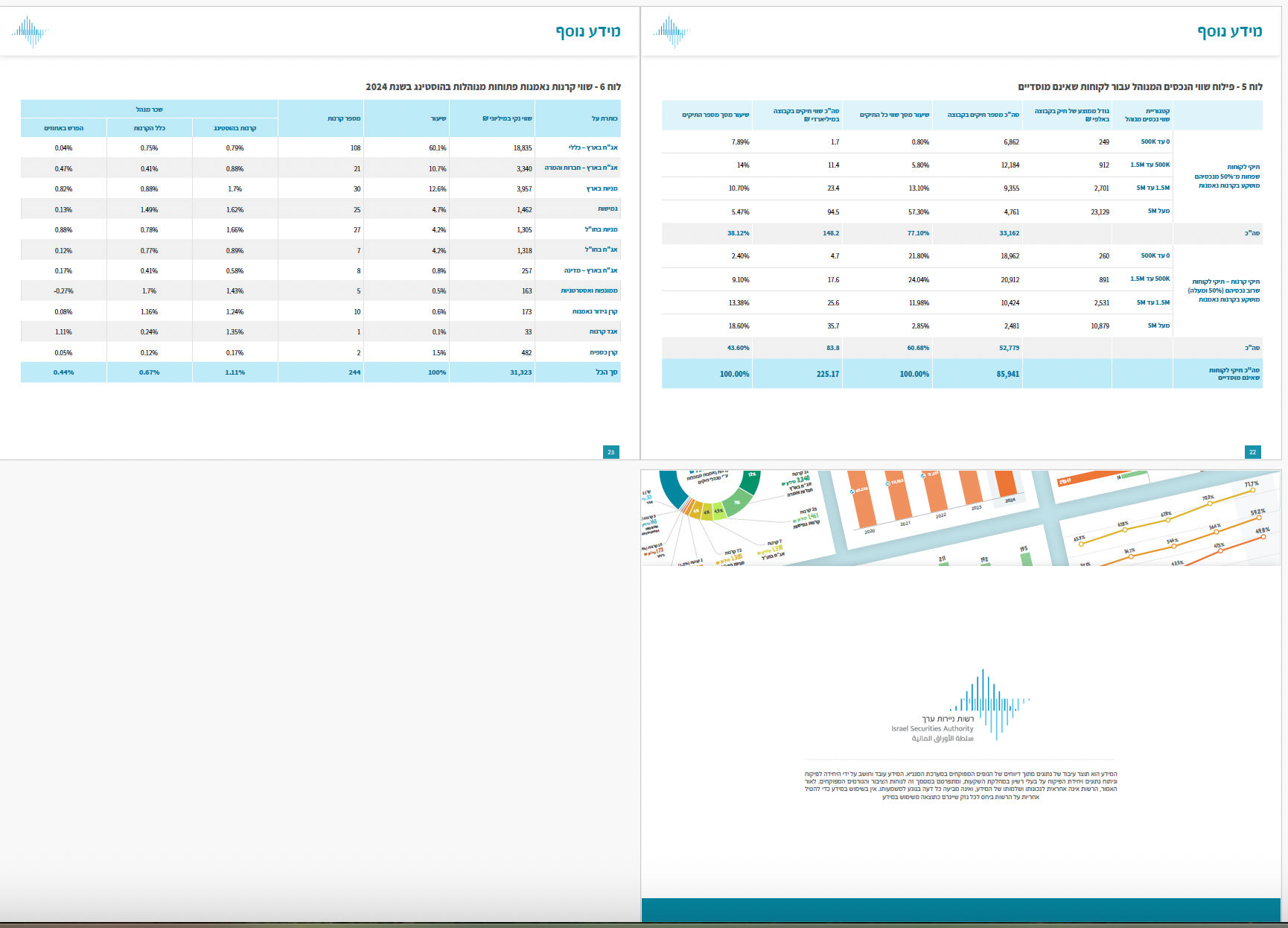Click the total net value 31,323
The width and height of the screenshot is (1288, 928).
[521, 372]
